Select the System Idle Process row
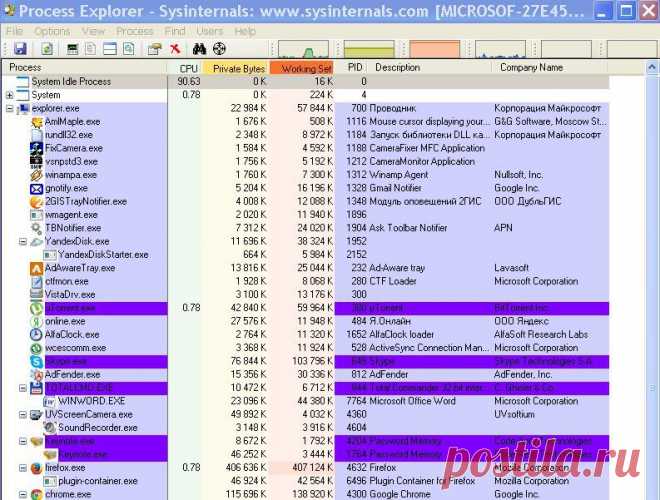The width and height of the screenshot is (660, 500). 306,82
